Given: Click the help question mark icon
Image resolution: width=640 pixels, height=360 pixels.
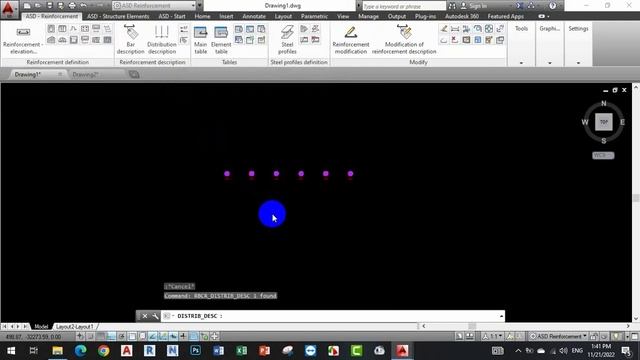Looking at the screenshot, I should tap(552, 6).
